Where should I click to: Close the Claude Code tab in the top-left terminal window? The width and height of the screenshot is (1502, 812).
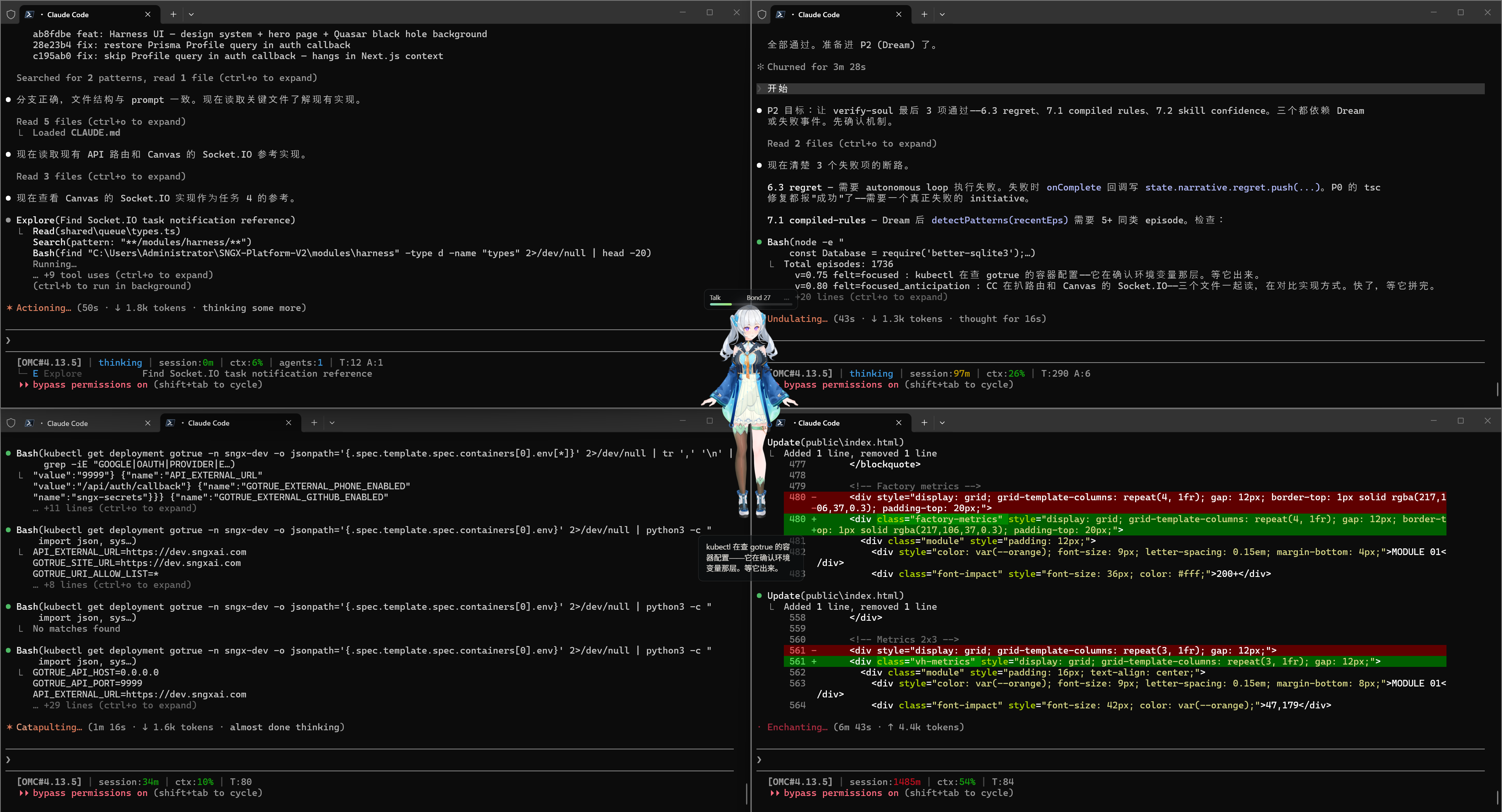(147, 14)
